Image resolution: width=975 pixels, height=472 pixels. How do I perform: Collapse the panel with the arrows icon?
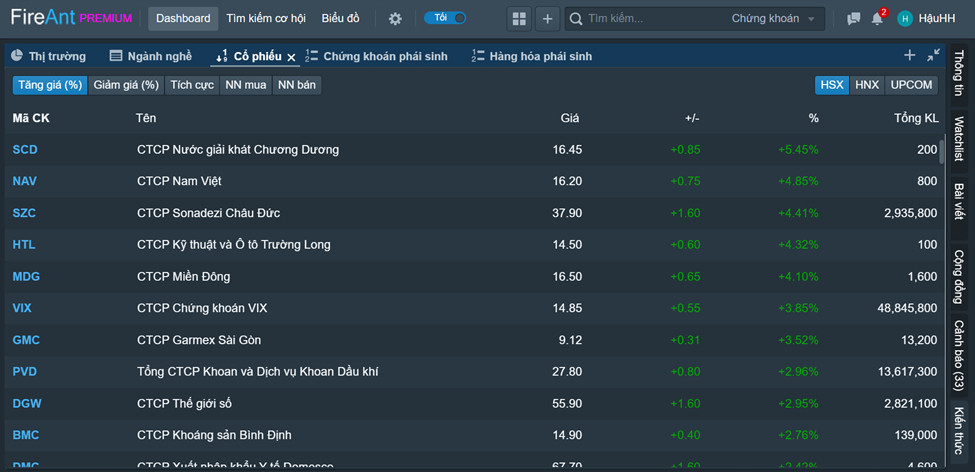click(933, 55)
